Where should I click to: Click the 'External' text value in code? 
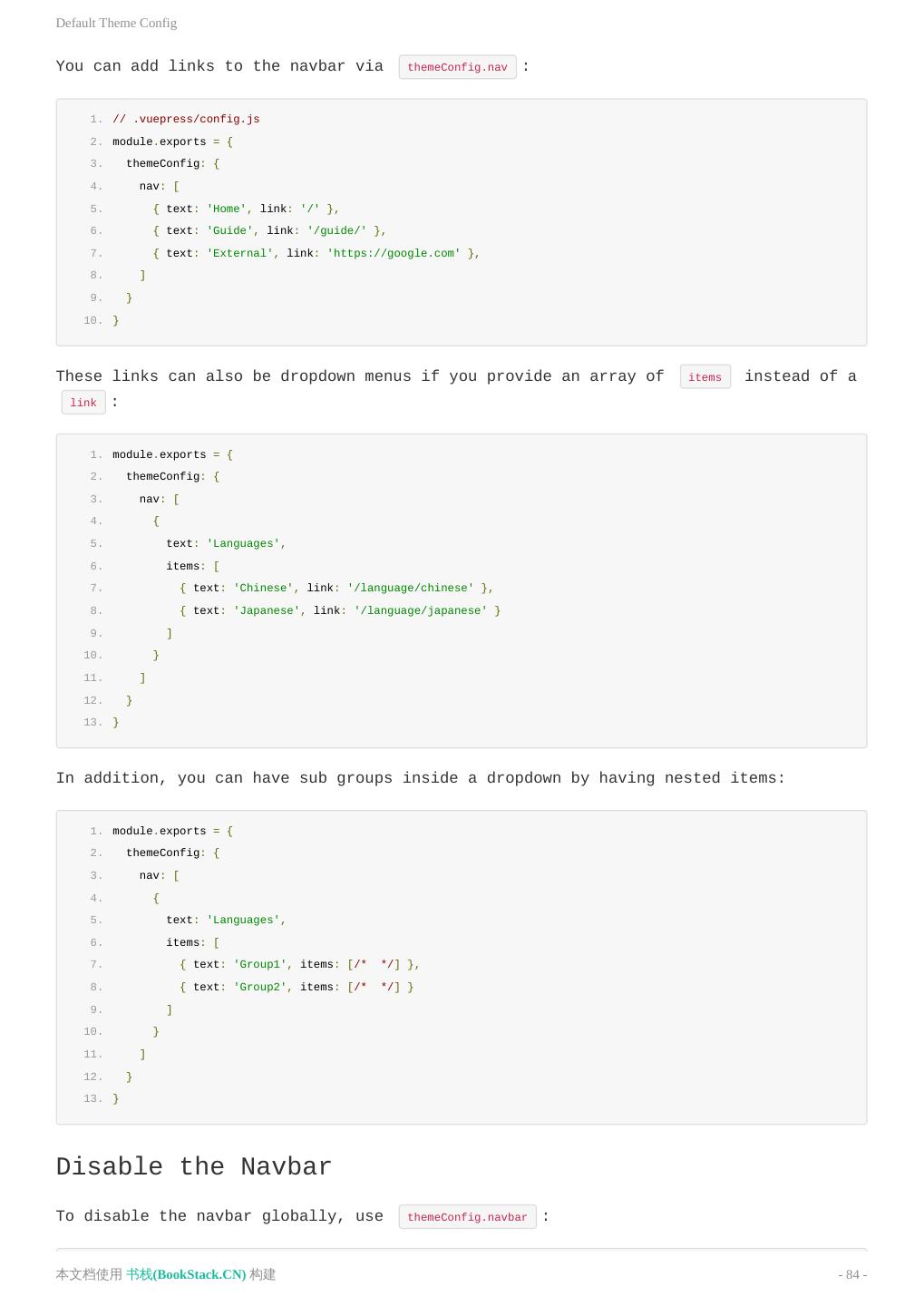pos(240,253)
